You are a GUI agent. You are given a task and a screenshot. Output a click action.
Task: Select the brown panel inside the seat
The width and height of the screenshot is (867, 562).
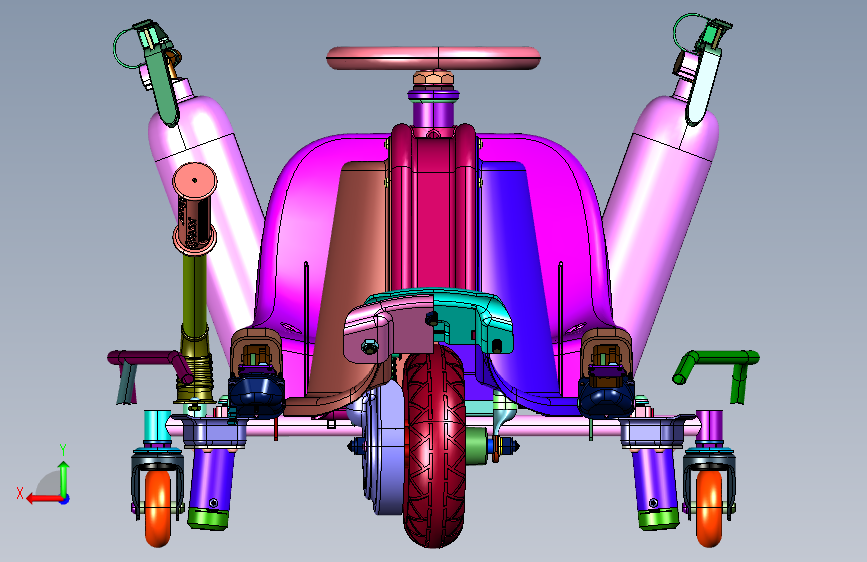click(354, 266)
